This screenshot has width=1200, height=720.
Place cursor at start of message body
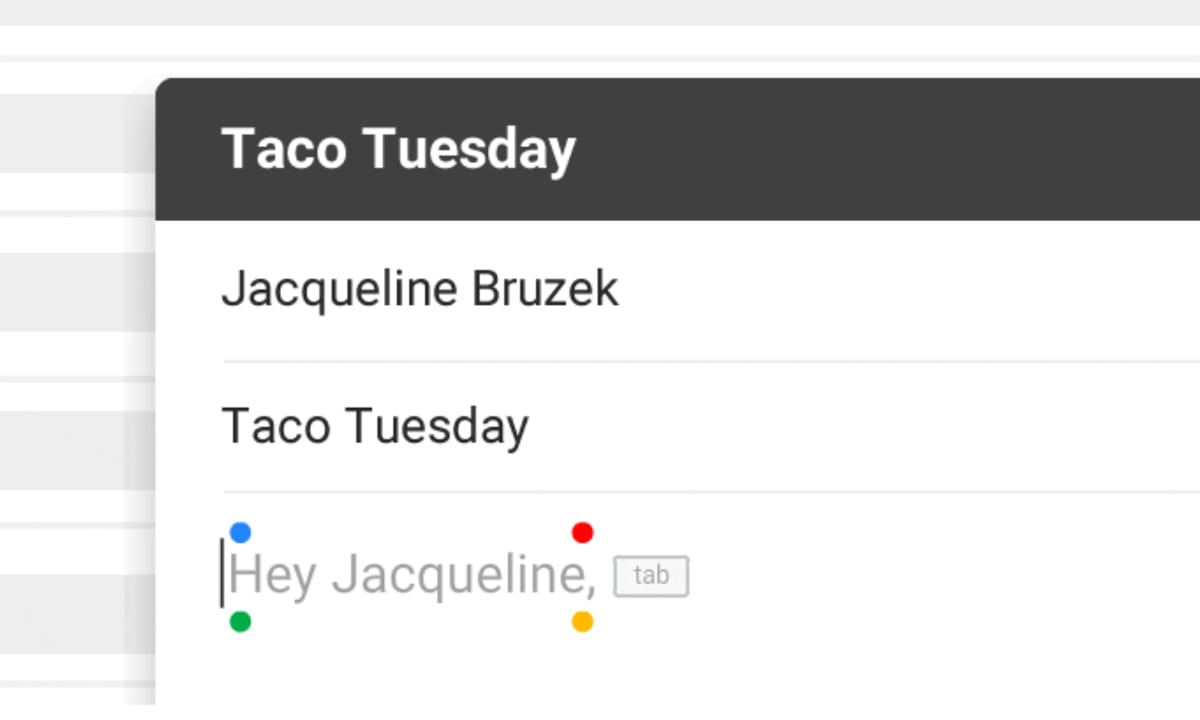[x=223, y=575]
